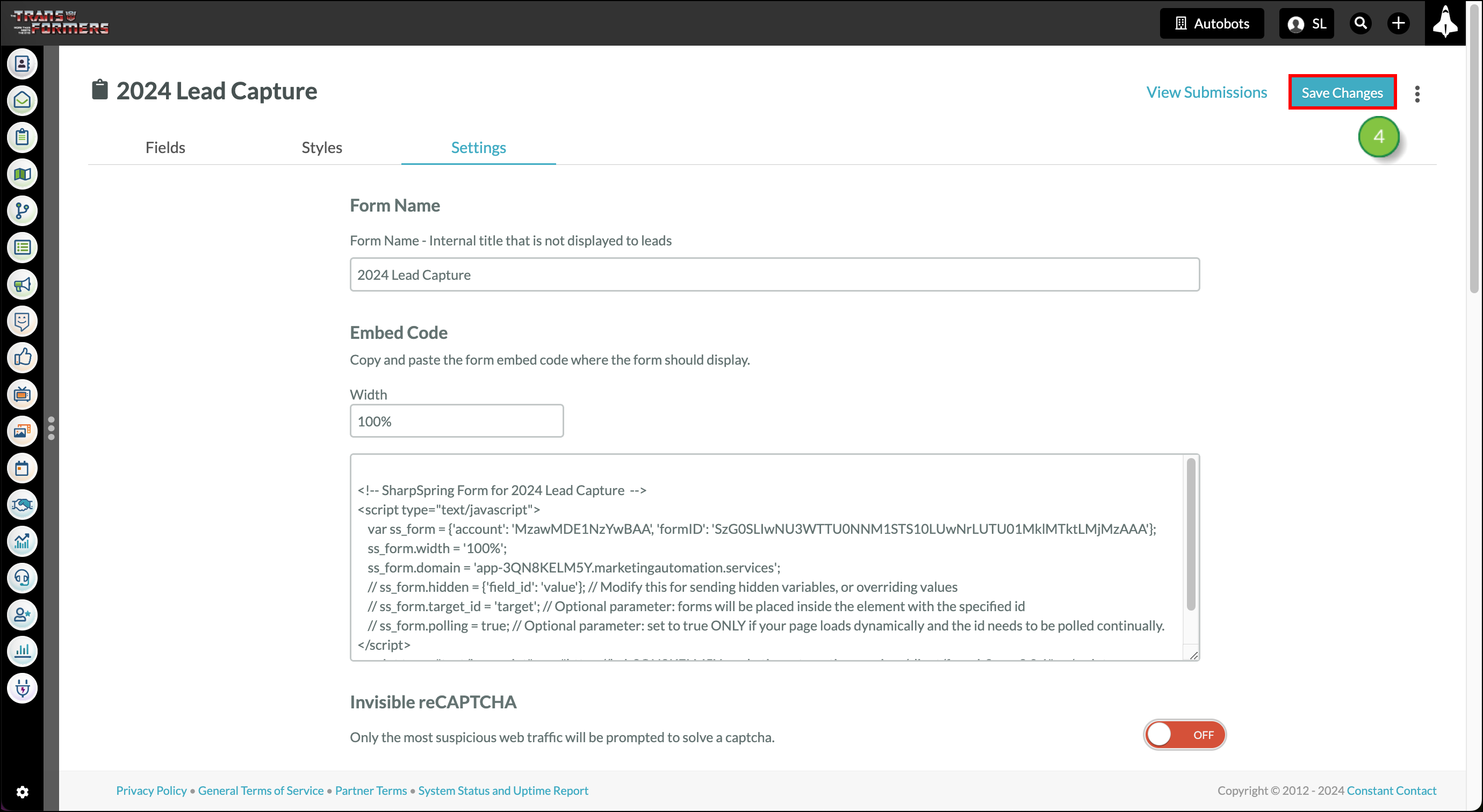The image size is (1483, 812).
Task: Open the growth chart analytics sidebar icon
Action: [22, 541]
